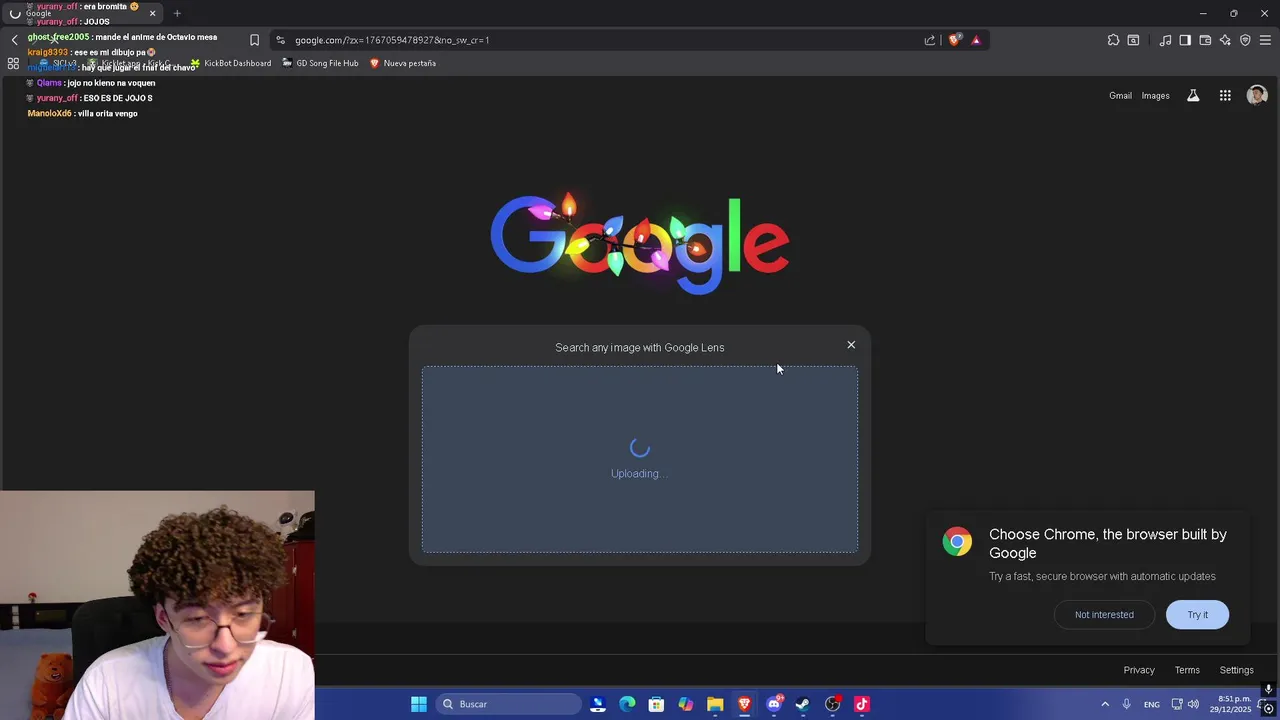Open the browser hamburger menu

pyautogui.click(x=1265, y=40)
